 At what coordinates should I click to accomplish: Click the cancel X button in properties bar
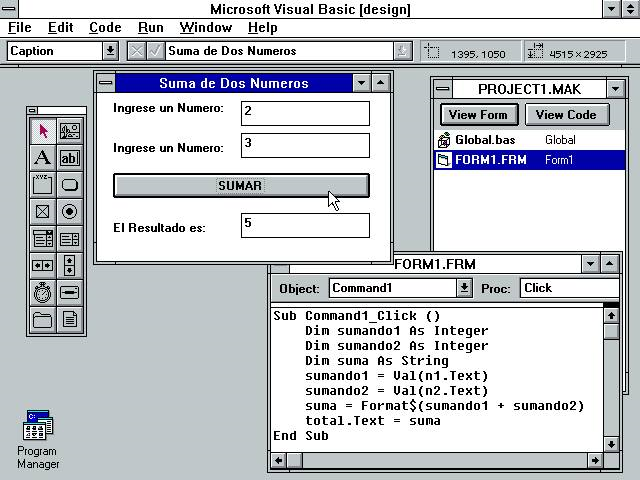click(137, 51)
